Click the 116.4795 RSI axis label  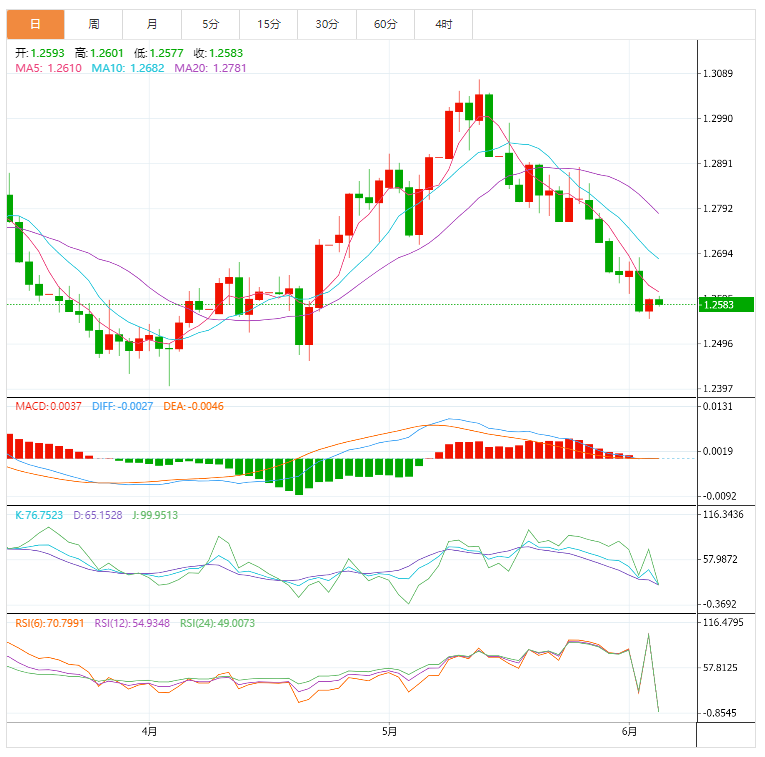(x=723, y=623)
